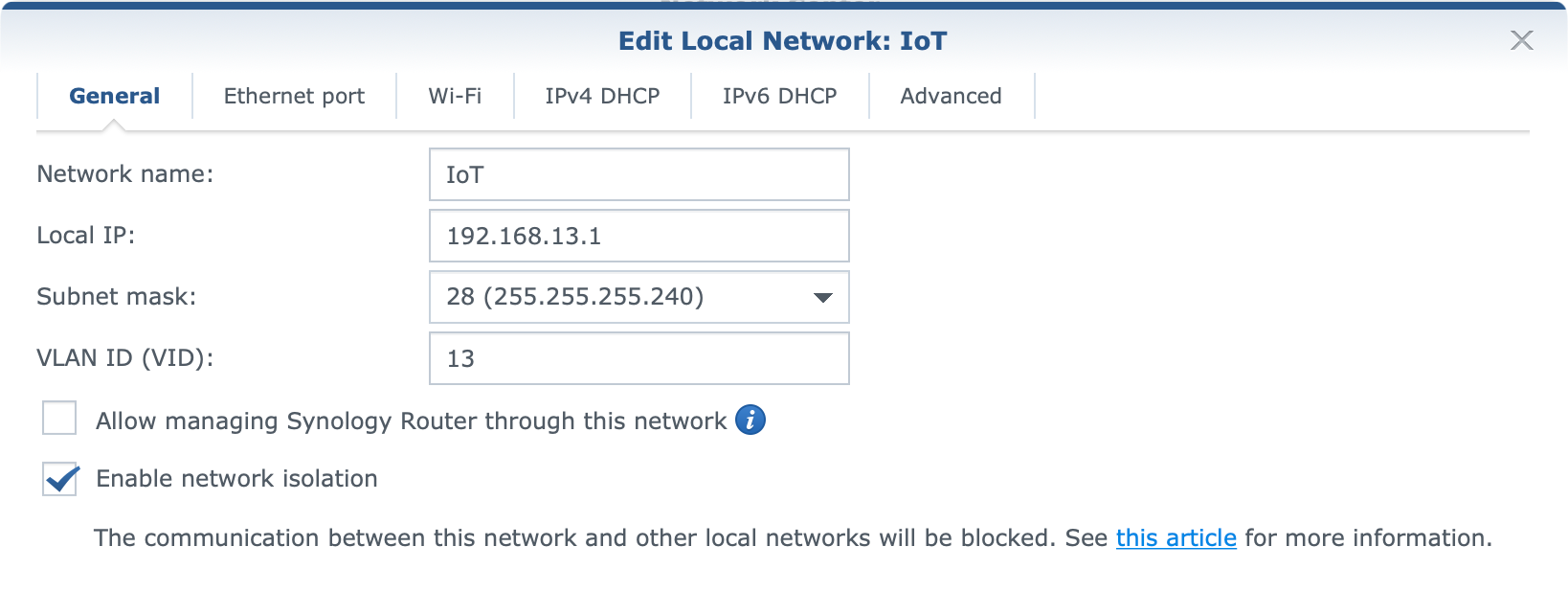Focus the Local IP field
The height and width of the screenshot is (592, 1568).
coord(638,236)
